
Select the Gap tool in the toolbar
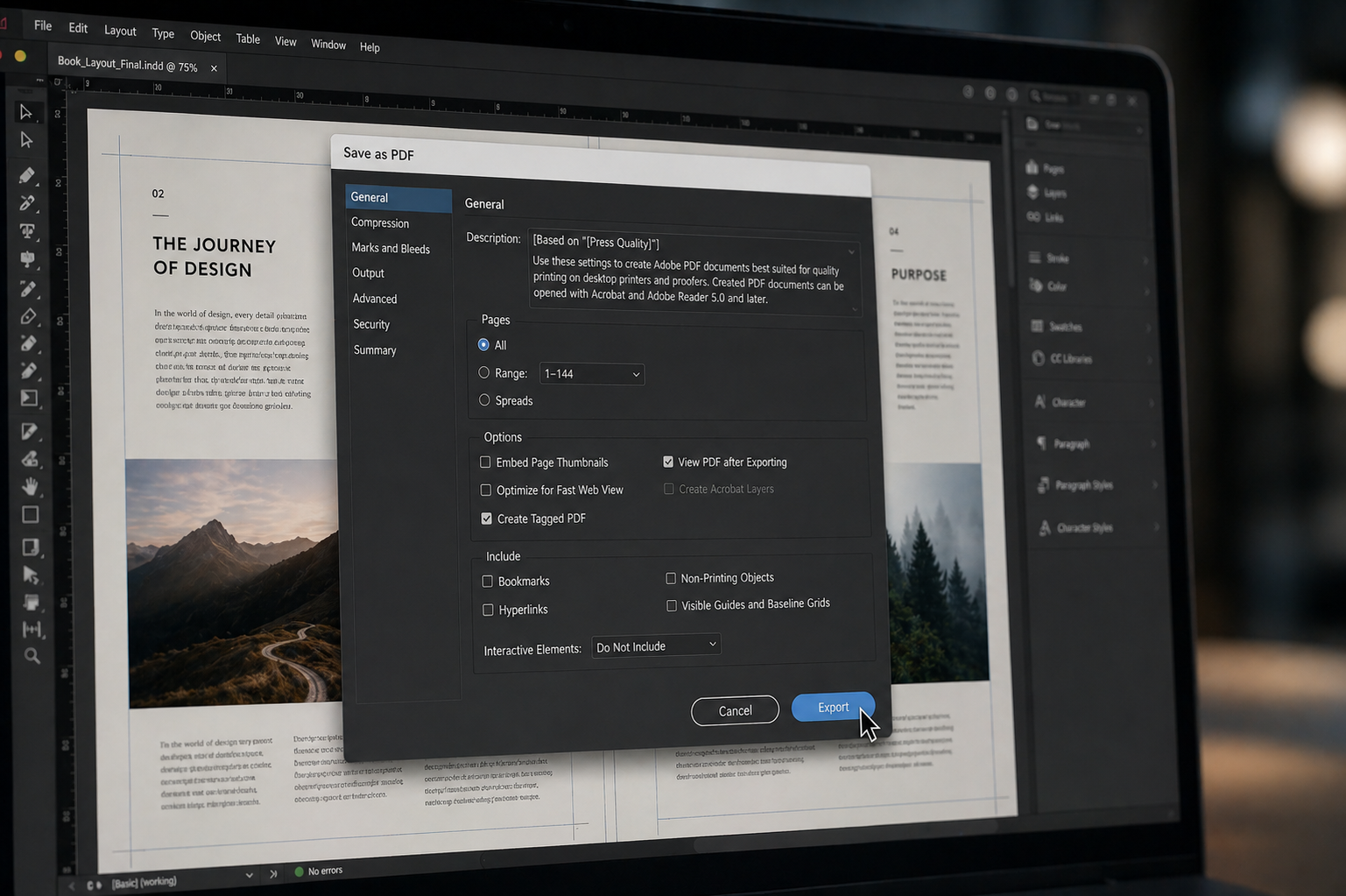pyautogui.click(x=32, y=629)
